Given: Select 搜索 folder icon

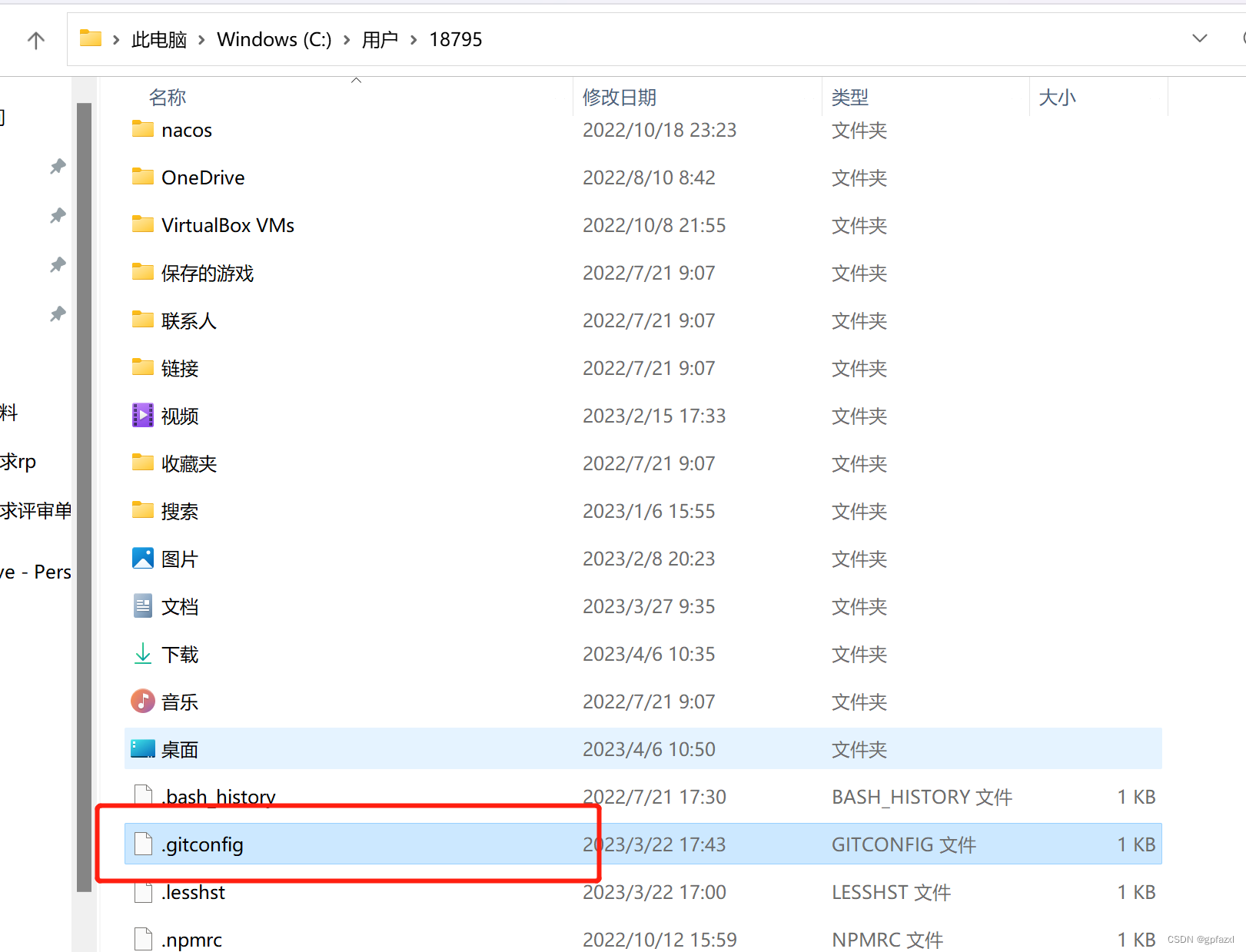Looking at the screenshot, I should coord(143,510).
